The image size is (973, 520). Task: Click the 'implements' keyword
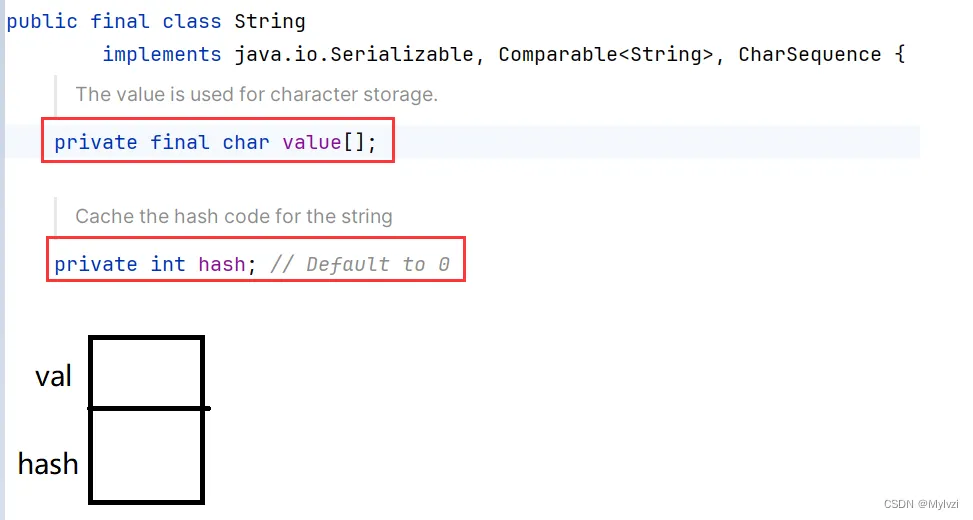pos(161,54)
